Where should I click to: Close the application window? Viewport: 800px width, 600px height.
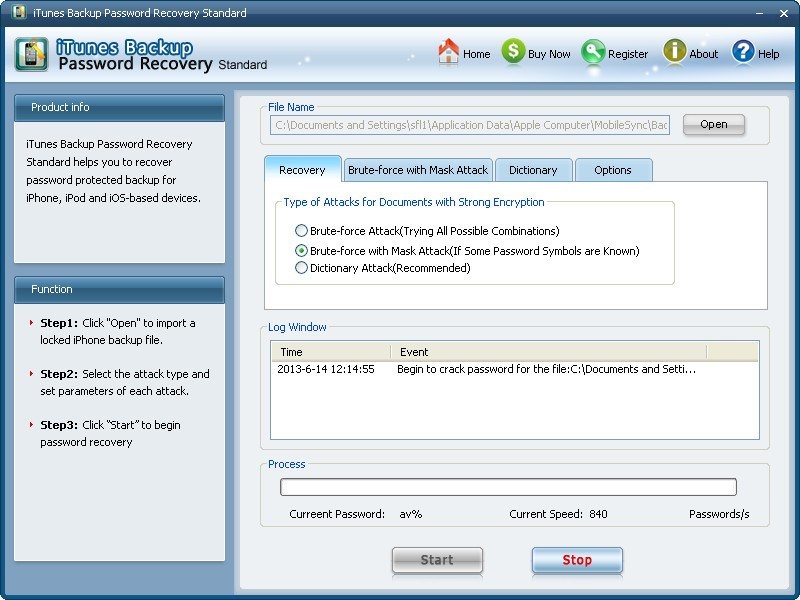pos(784,13)
